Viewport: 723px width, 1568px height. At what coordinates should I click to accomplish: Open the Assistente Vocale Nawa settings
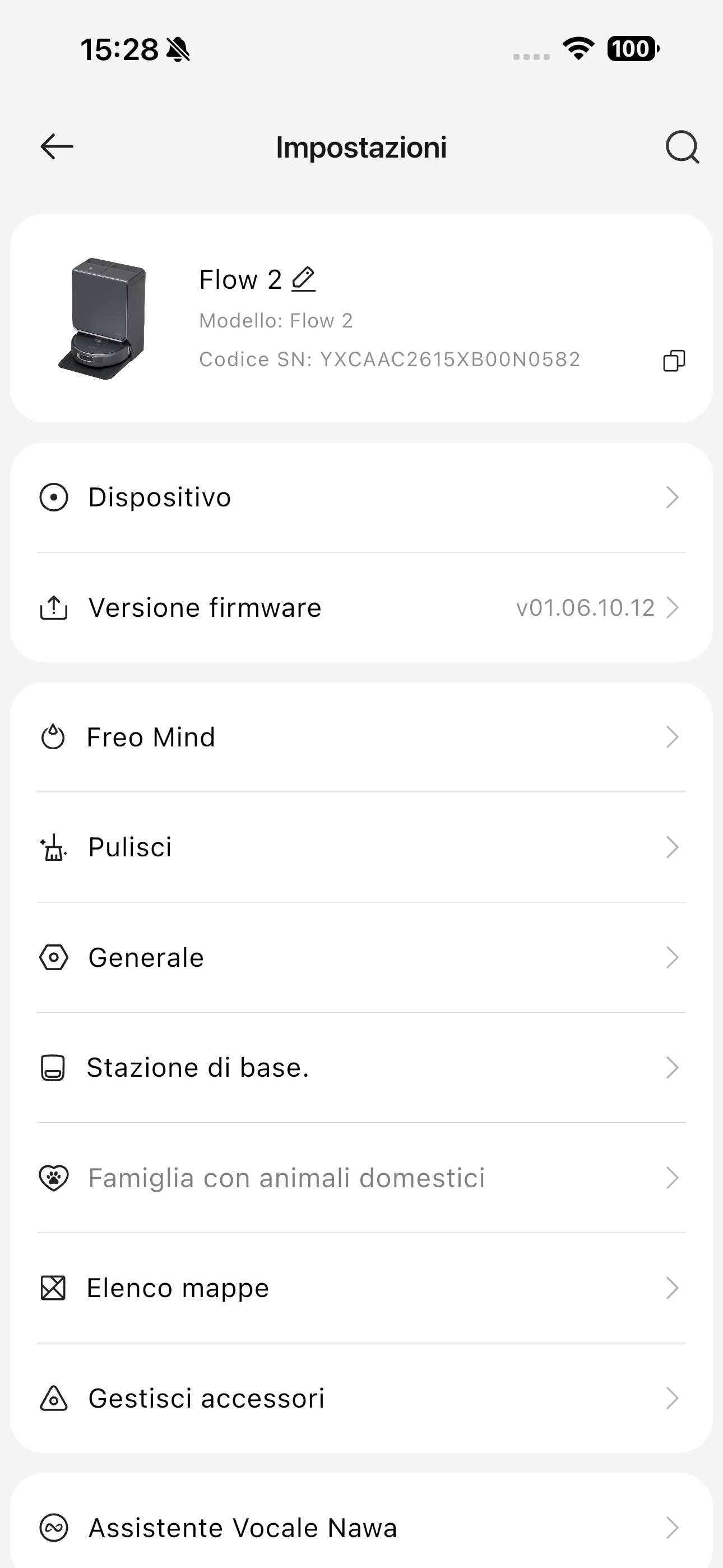[x=242, y=1528]
